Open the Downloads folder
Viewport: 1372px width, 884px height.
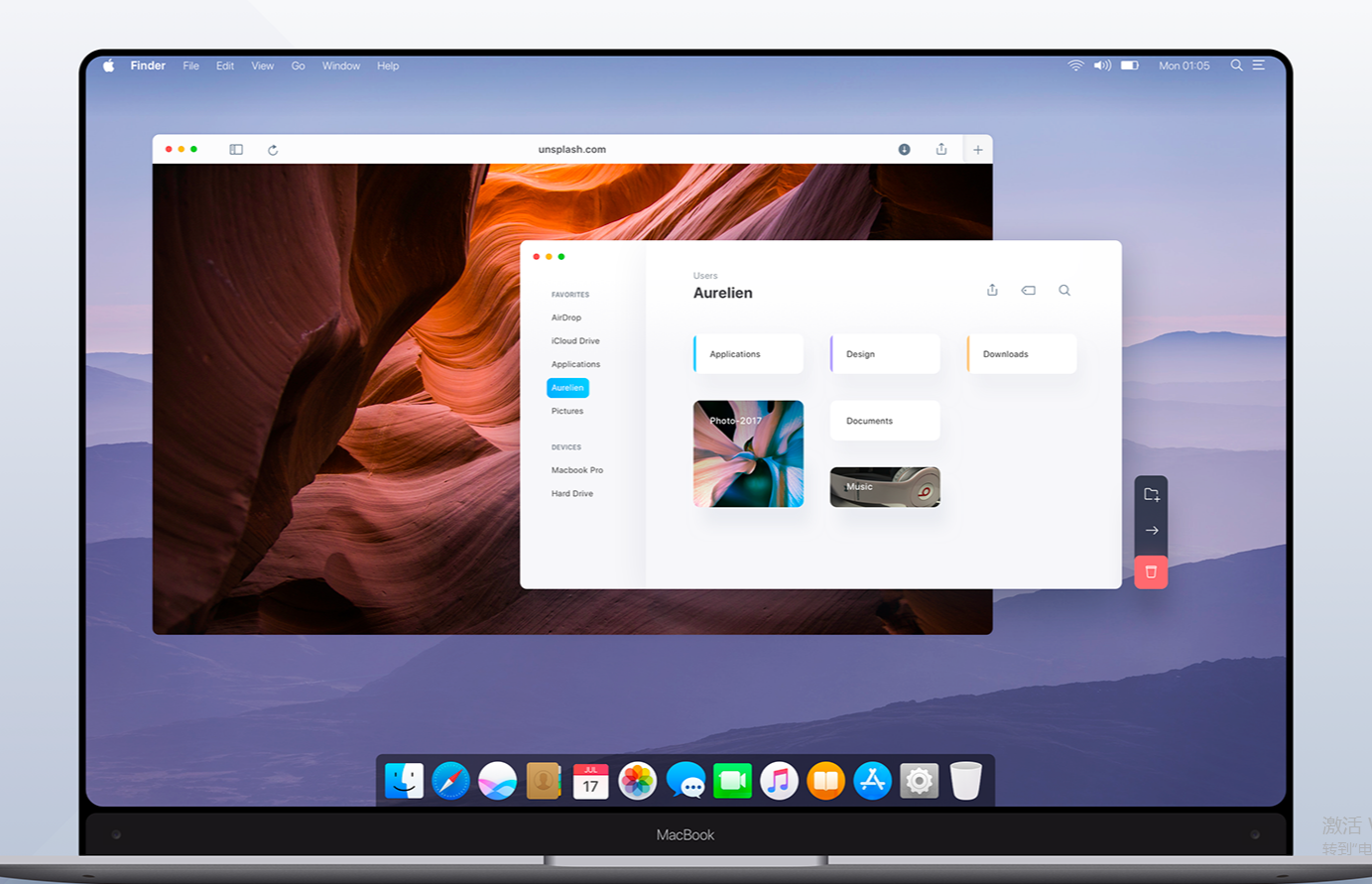[1022, 354]
